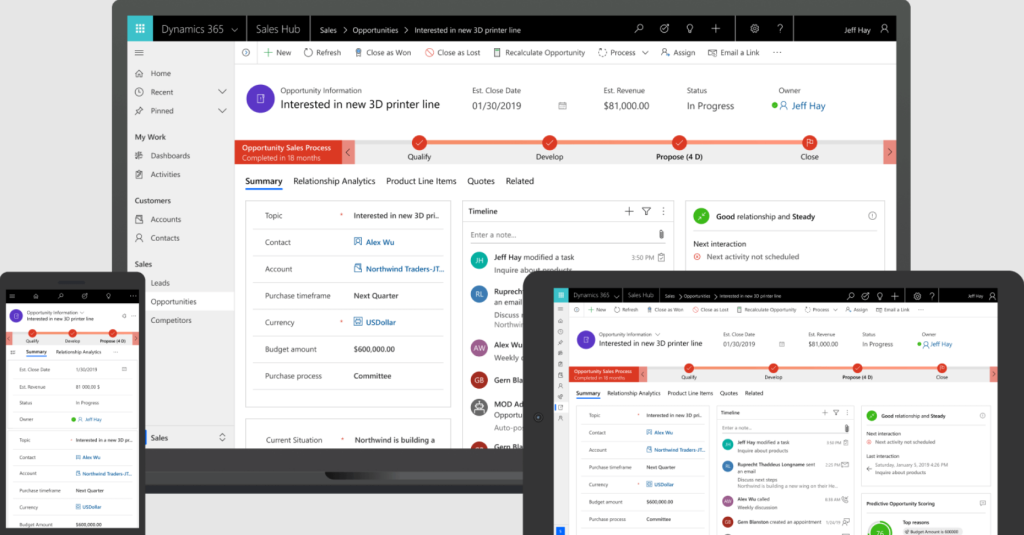Viewport: 1024px width, 535px height.
Task: Add a timeline entry with the plus icon, large monitor
Action: click(629, 211)
